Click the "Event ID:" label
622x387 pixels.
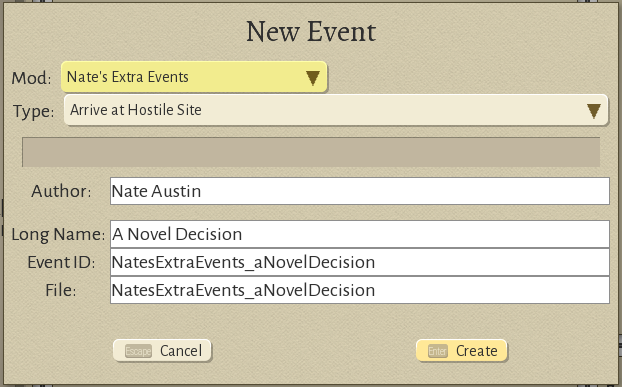[61, 262]
